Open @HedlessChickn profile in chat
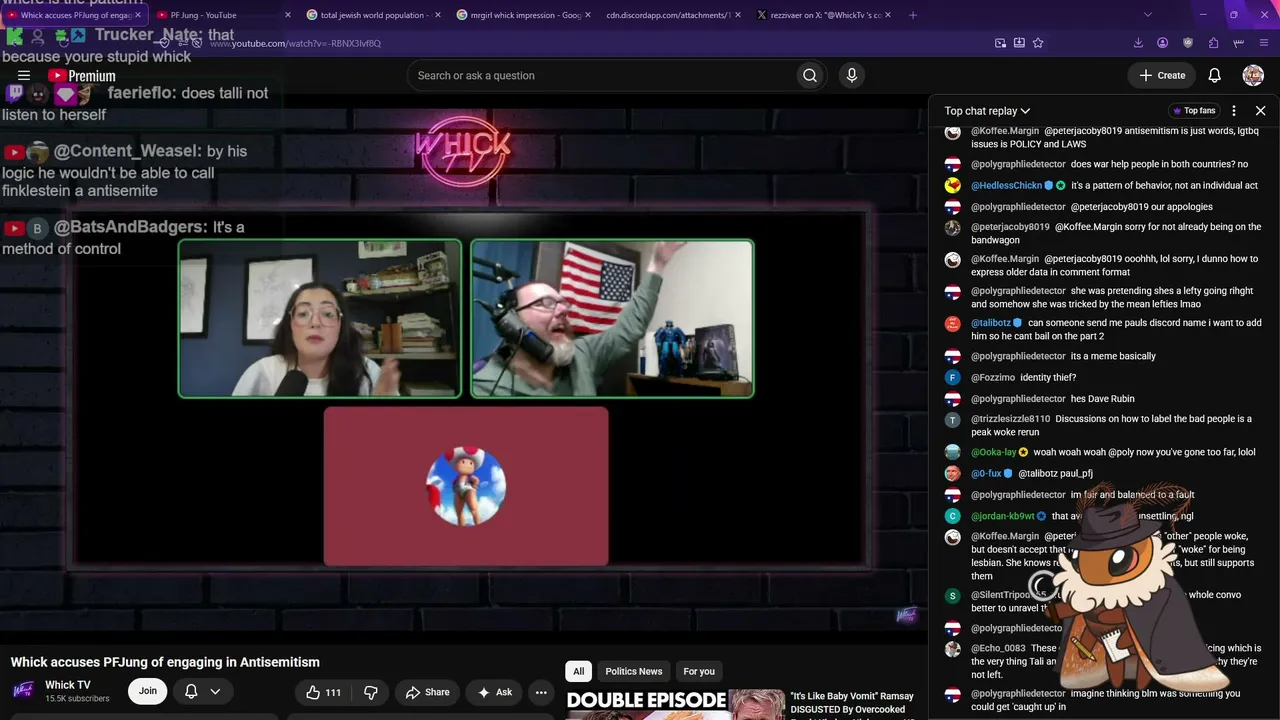This screenshot has height=720, width=1280. [1006, 185]
